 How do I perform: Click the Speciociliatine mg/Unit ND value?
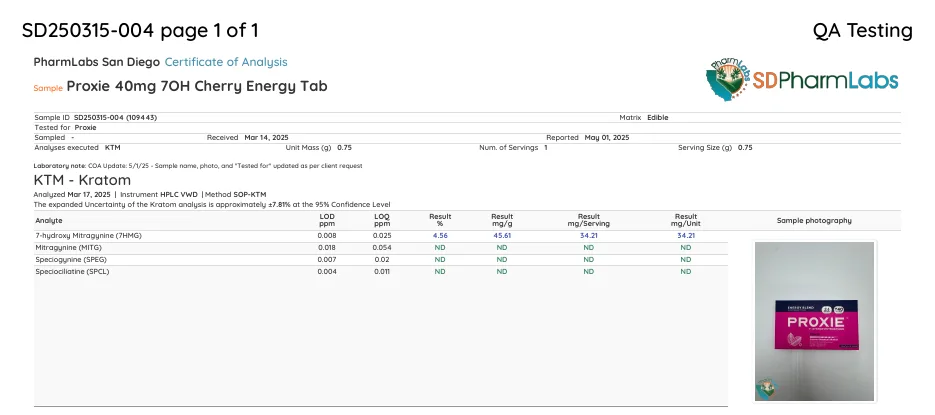686,271
